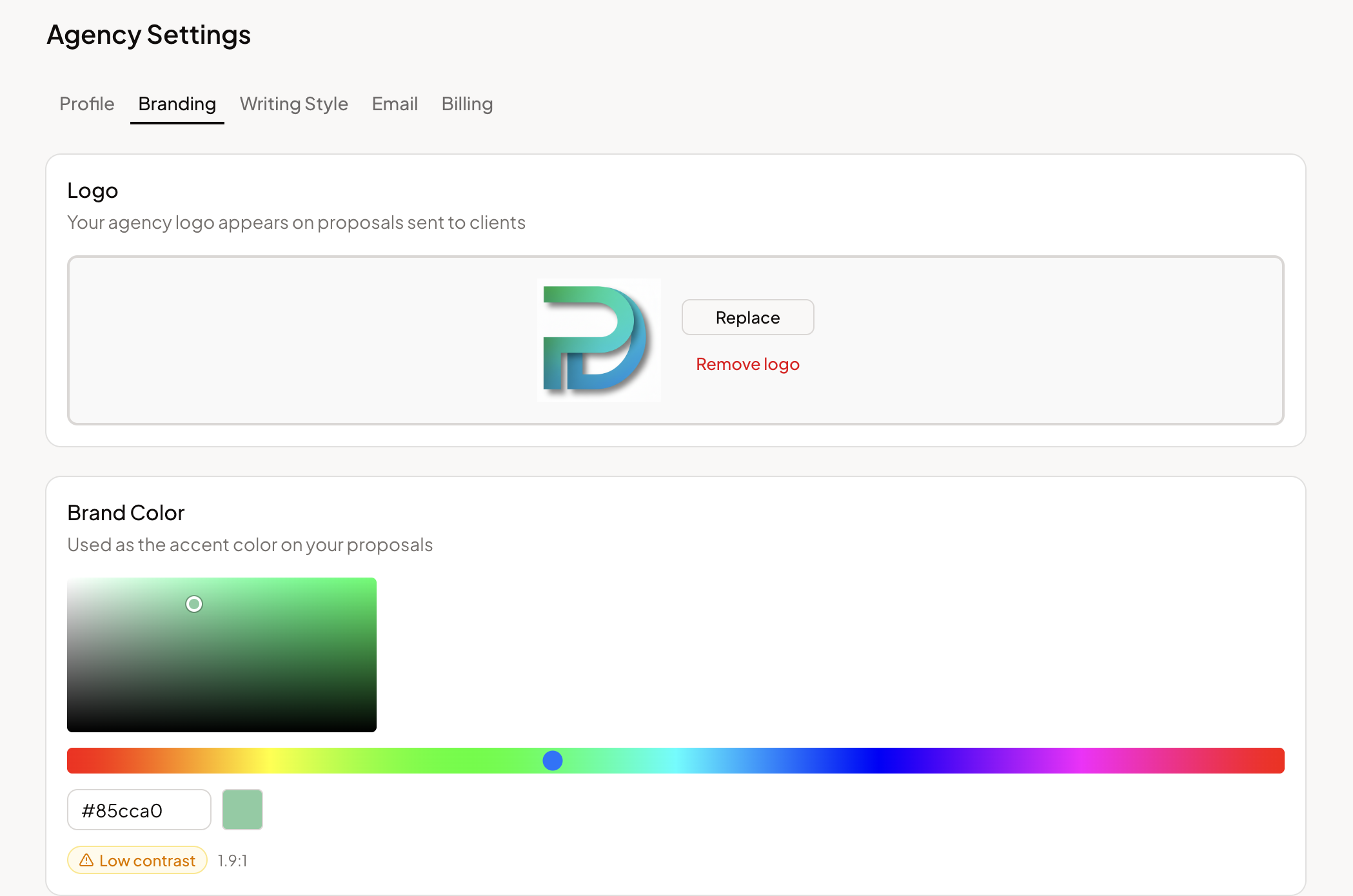Select the Branding tab
1353x896 pixels.
click(176, 104)
